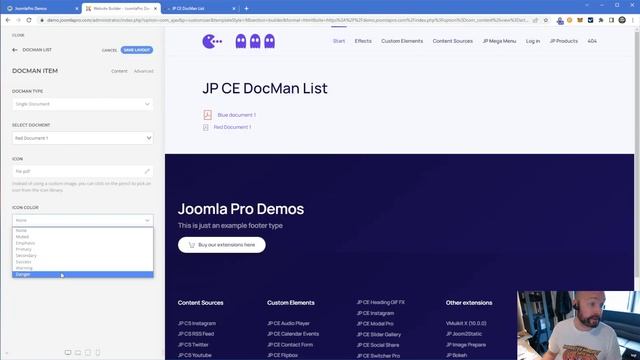Click Buy our extensions here button
Screen dimensions: 640x360
pyautogui.click(x=222, y=245)
